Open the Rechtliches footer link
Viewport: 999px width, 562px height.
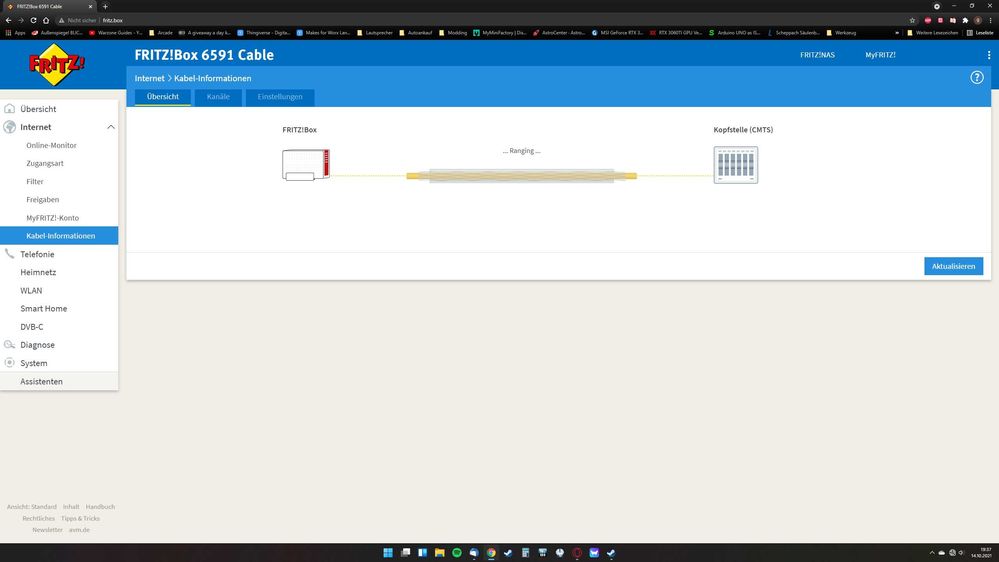[x=38, y=519]
